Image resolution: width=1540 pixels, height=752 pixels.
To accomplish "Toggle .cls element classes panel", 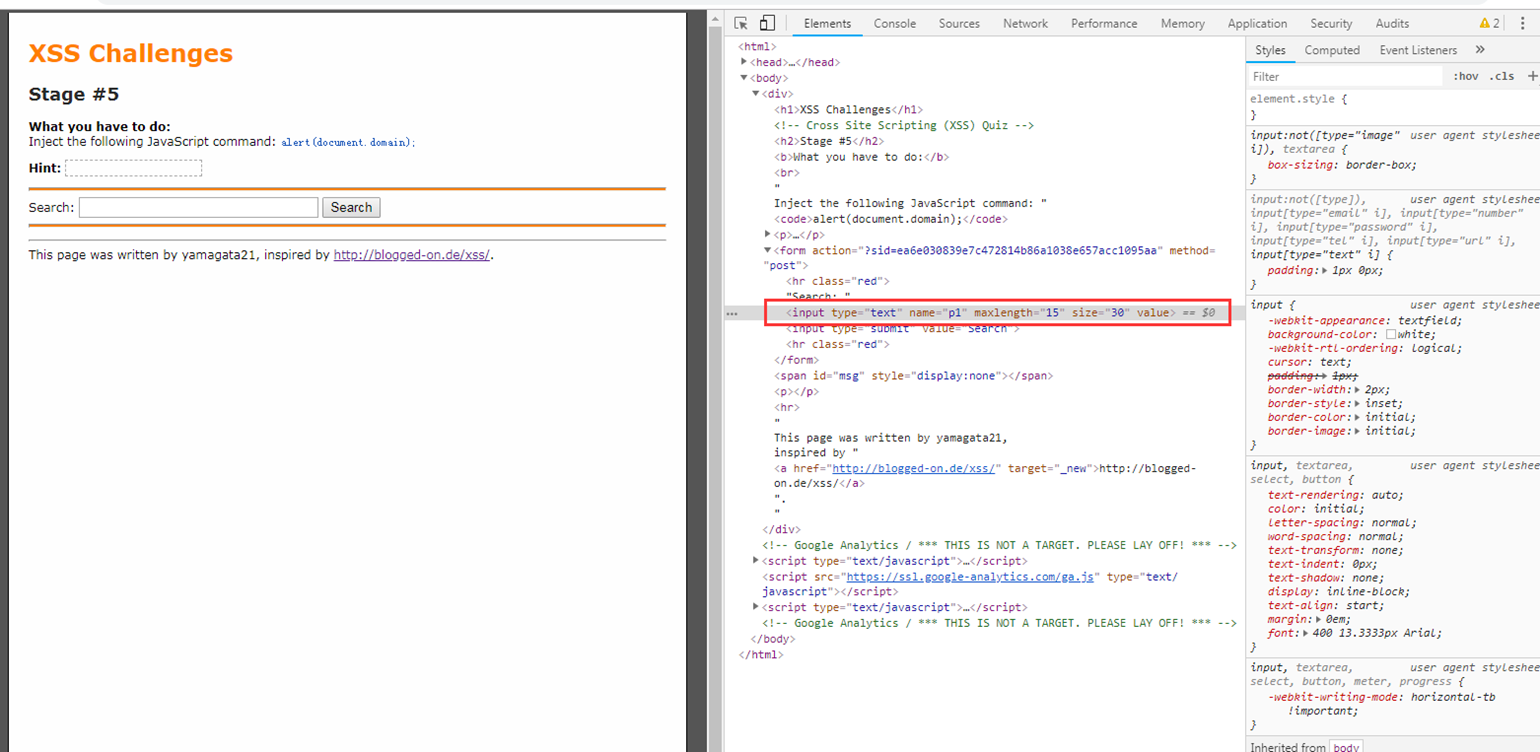I will click(x=1502, y=76).
